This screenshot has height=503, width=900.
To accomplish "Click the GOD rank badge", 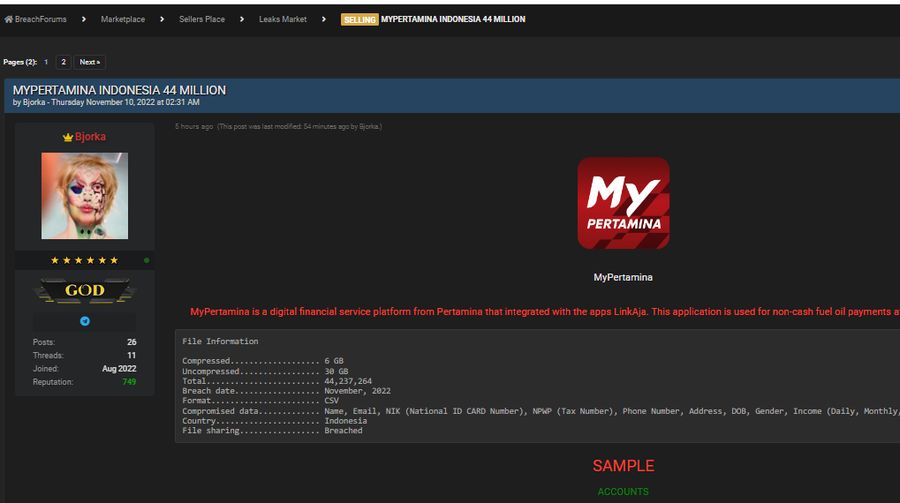I will coord(84,291).
